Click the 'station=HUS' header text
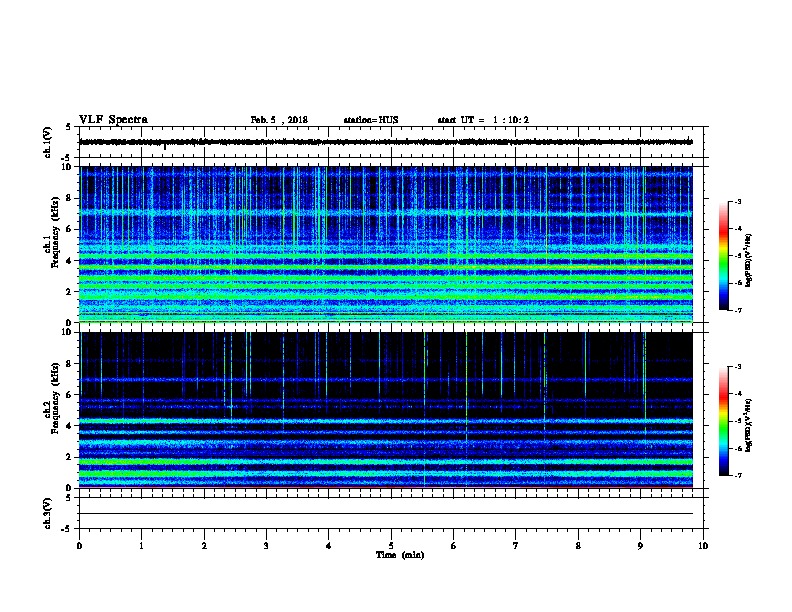Screen dimensions: 792x612 tap(371, 120)
